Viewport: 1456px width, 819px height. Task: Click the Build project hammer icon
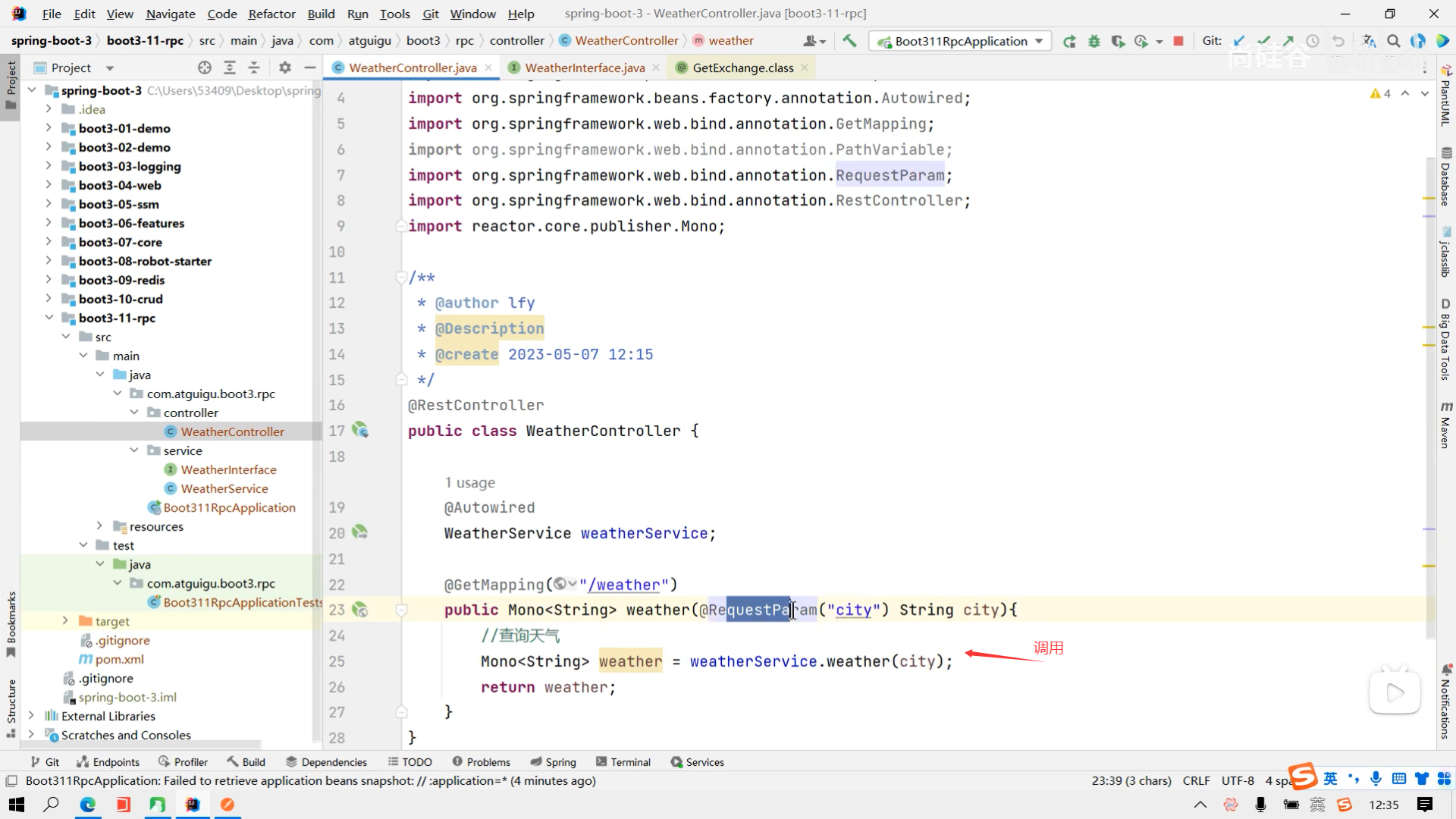tap(849, 41)
